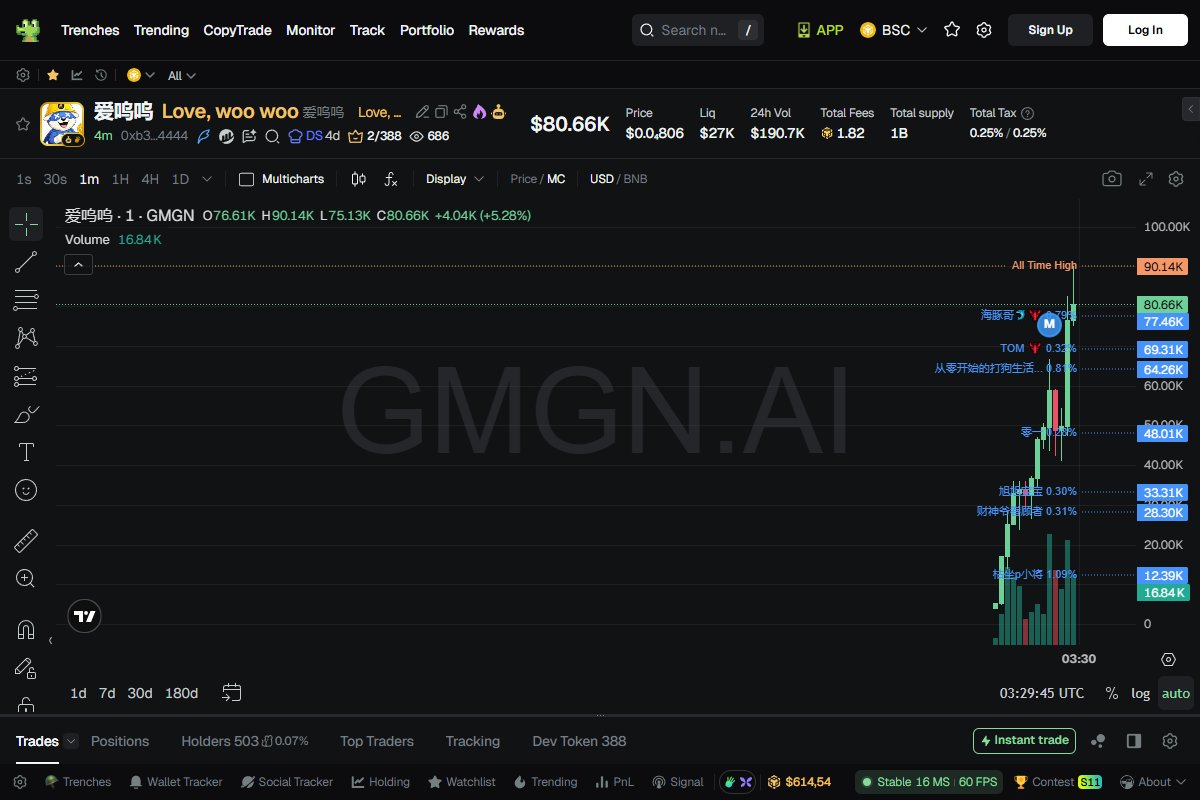The image size is (1200, 800).
Task: Click the 03:29:45 UTC timezone label
Action: pos(1042,693)
